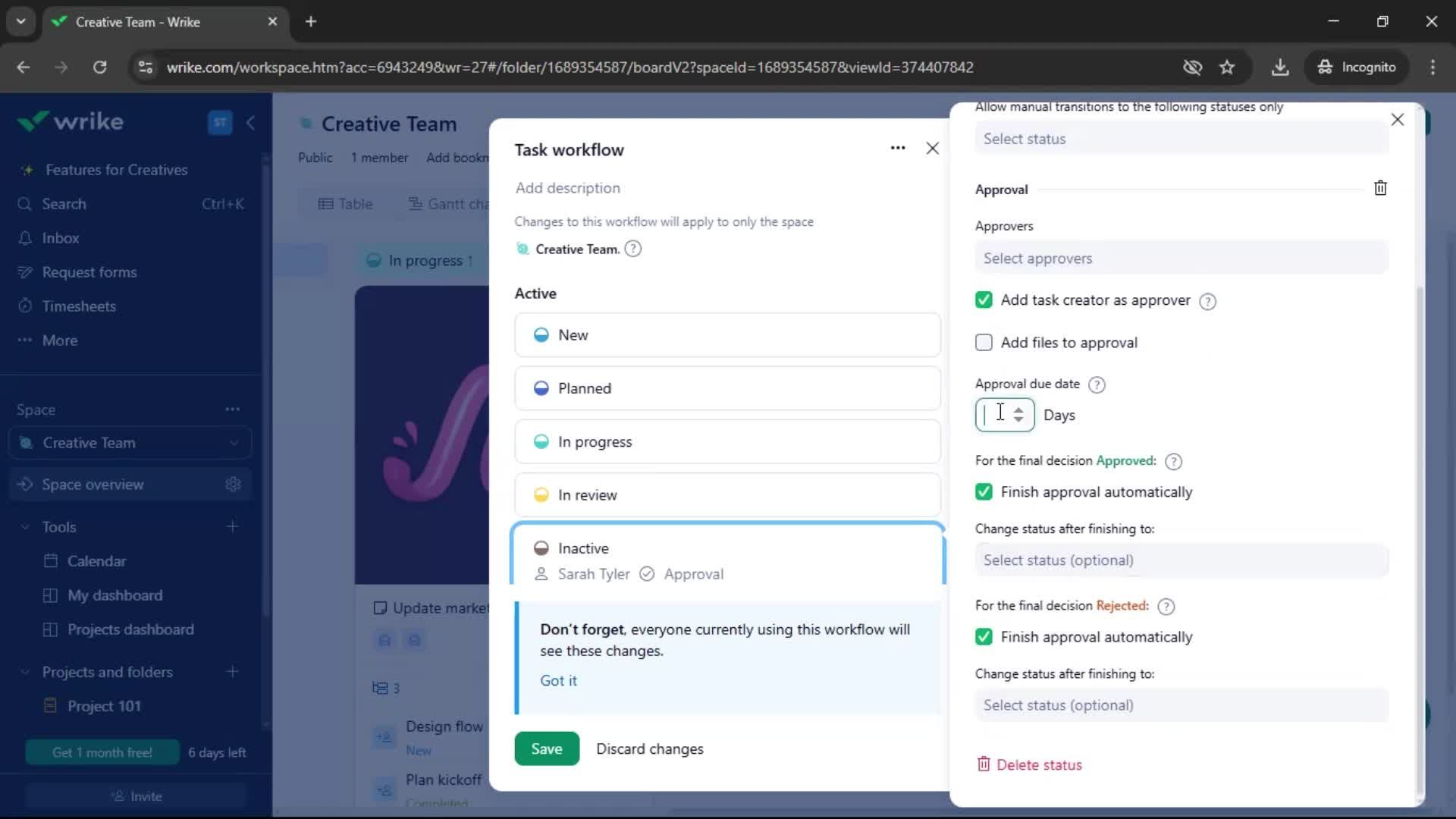Click help icon beside final decision Approved

1173,462
